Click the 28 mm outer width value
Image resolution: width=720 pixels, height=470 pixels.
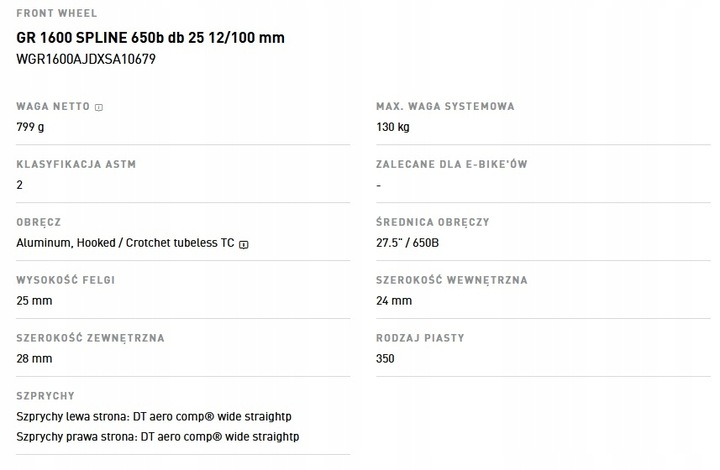tap(34, 359)
